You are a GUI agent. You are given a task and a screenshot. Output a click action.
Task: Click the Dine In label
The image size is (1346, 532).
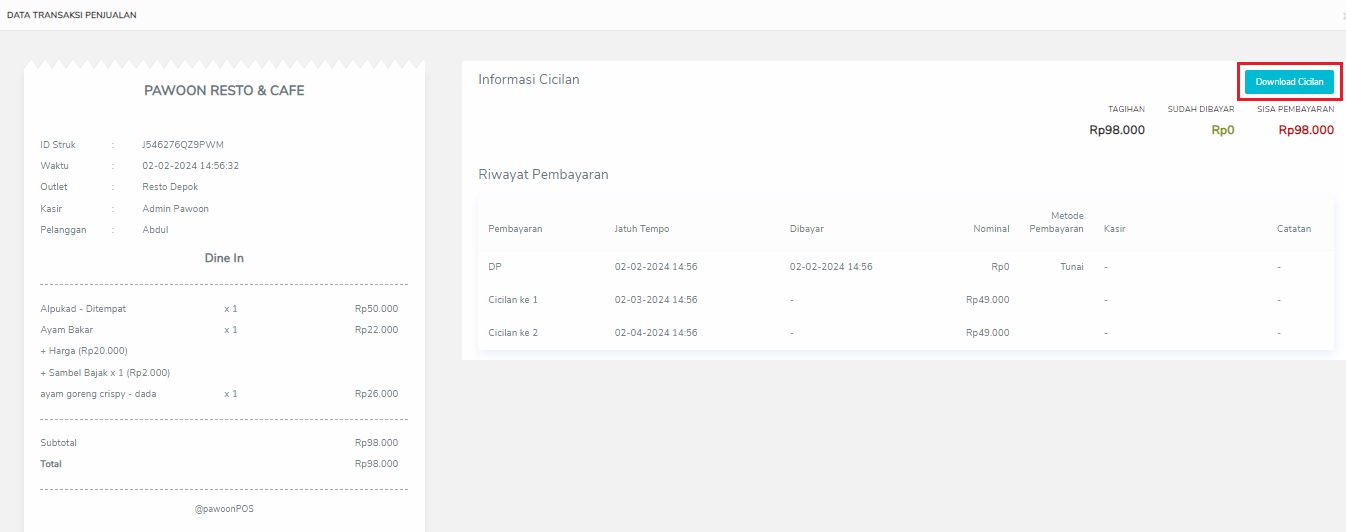coord(224,258)
